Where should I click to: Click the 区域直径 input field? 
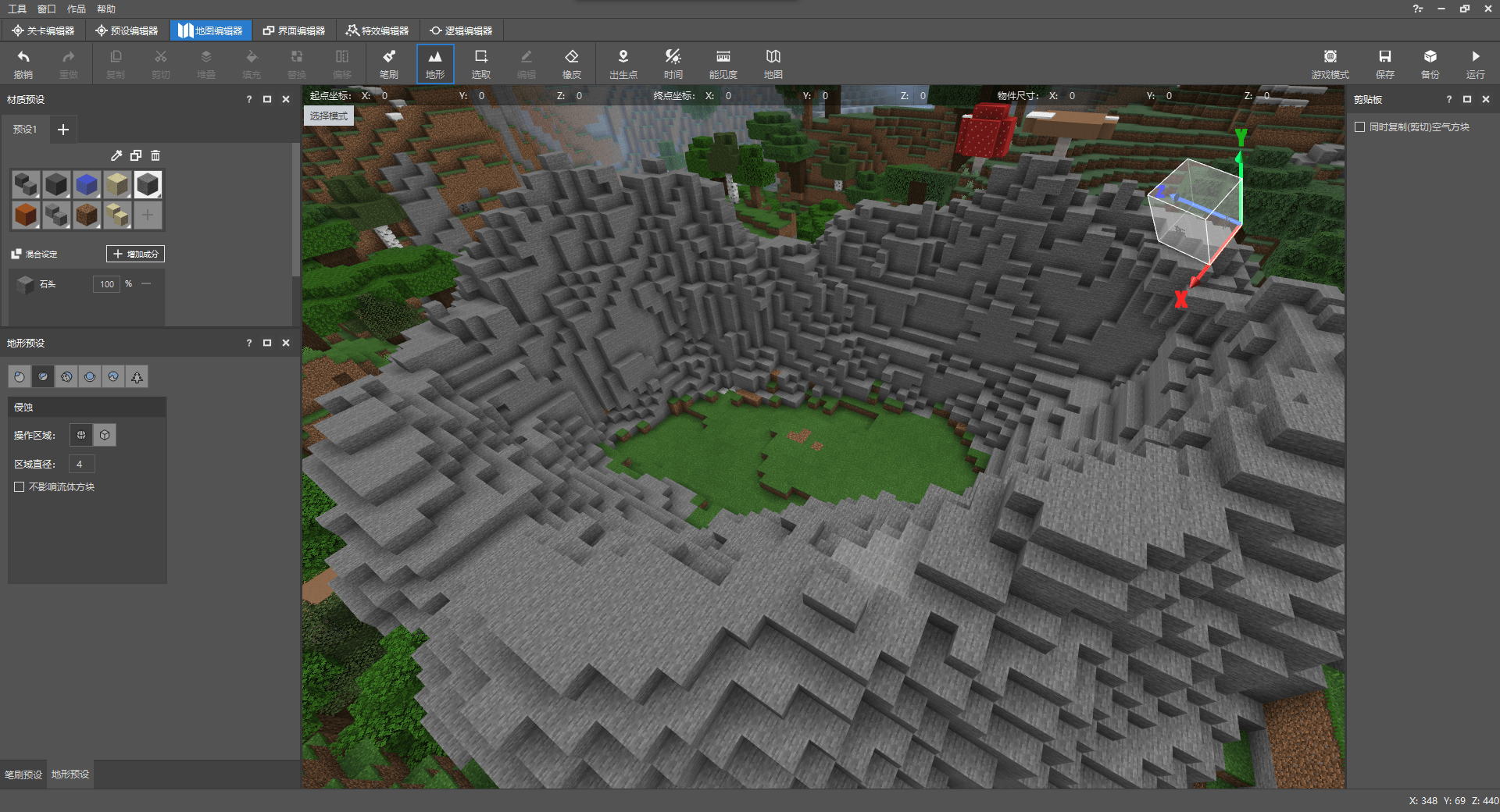point(81,464)
